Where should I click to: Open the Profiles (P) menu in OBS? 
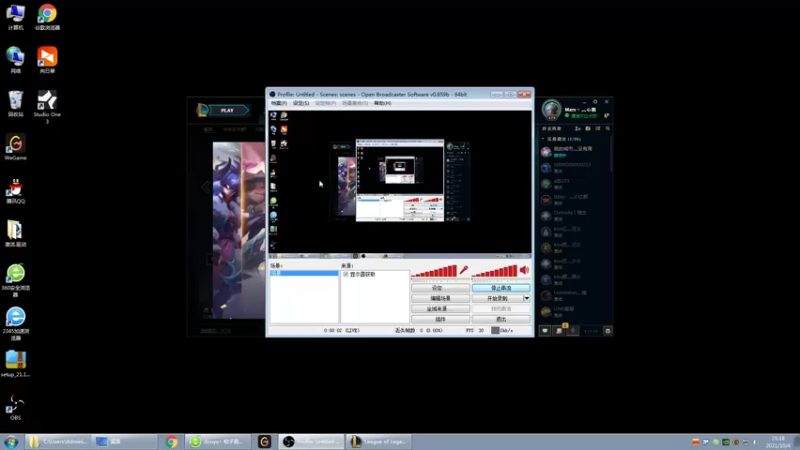(325, 103)
